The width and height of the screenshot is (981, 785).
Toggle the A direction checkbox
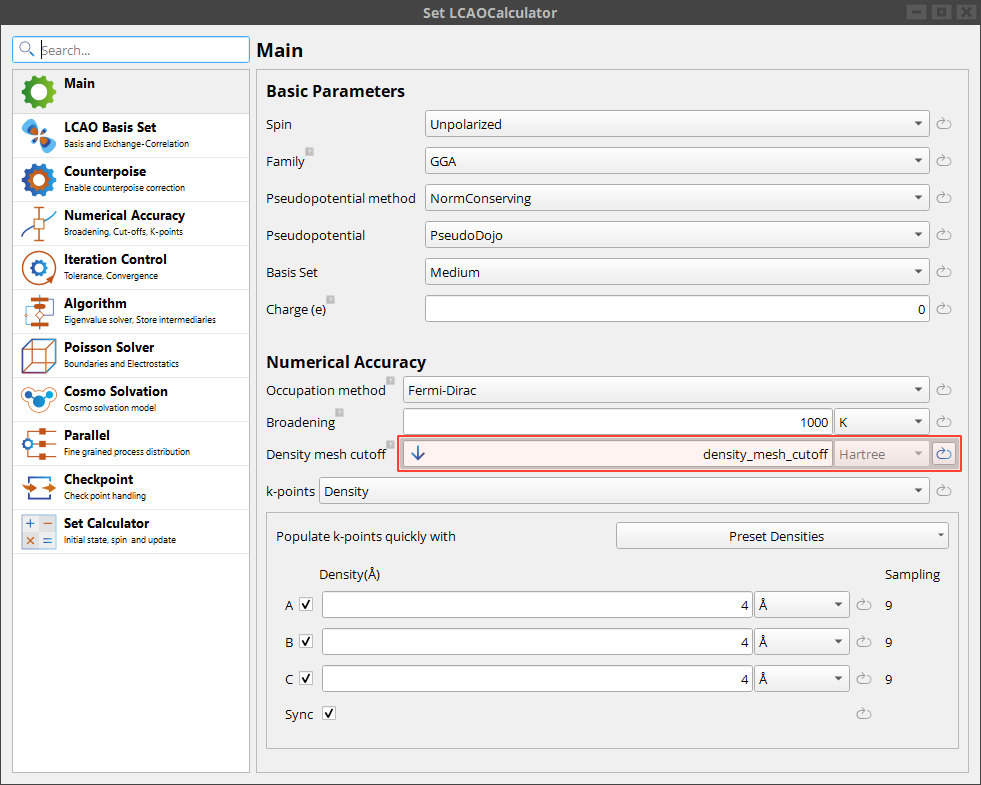(x=306, y=604)
